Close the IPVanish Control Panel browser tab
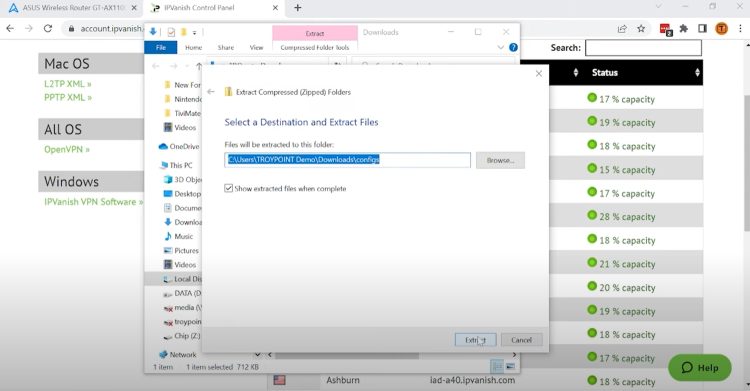The height and width of the screenshot is (391, 750). (275, 8)
